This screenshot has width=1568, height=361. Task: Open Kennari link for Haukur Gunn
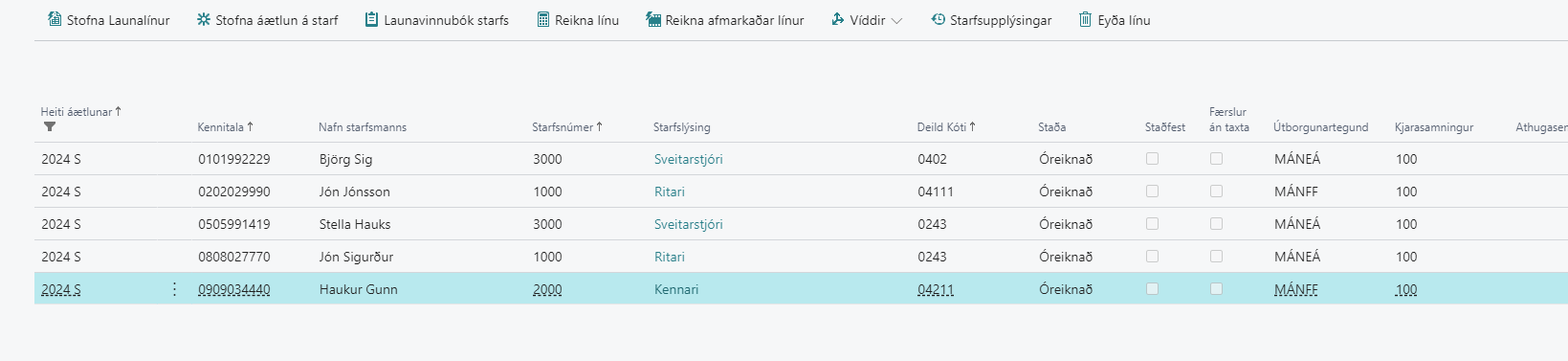tap(676, 289)
